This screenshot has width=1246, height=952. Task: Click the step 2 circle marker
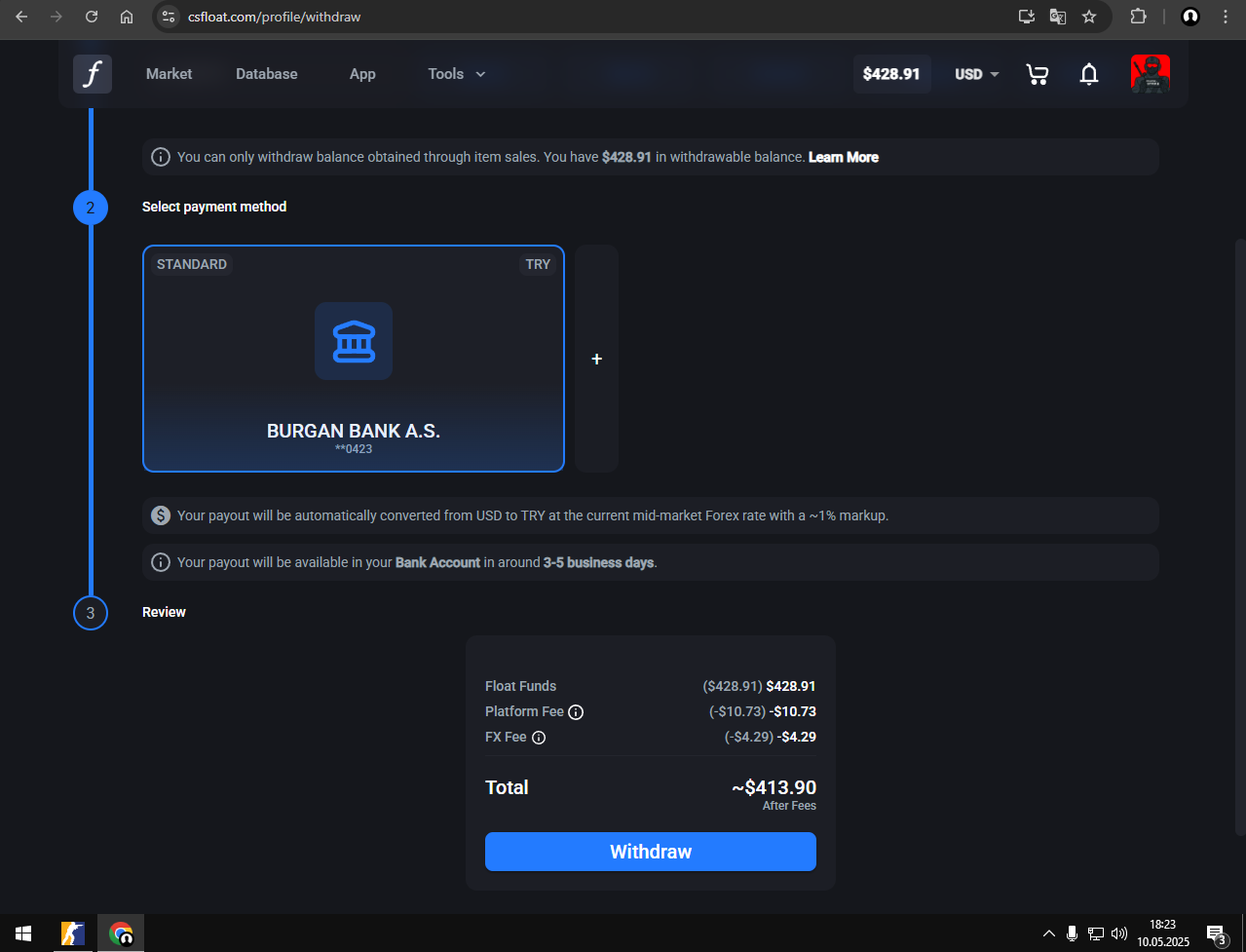tap(91, 208)
